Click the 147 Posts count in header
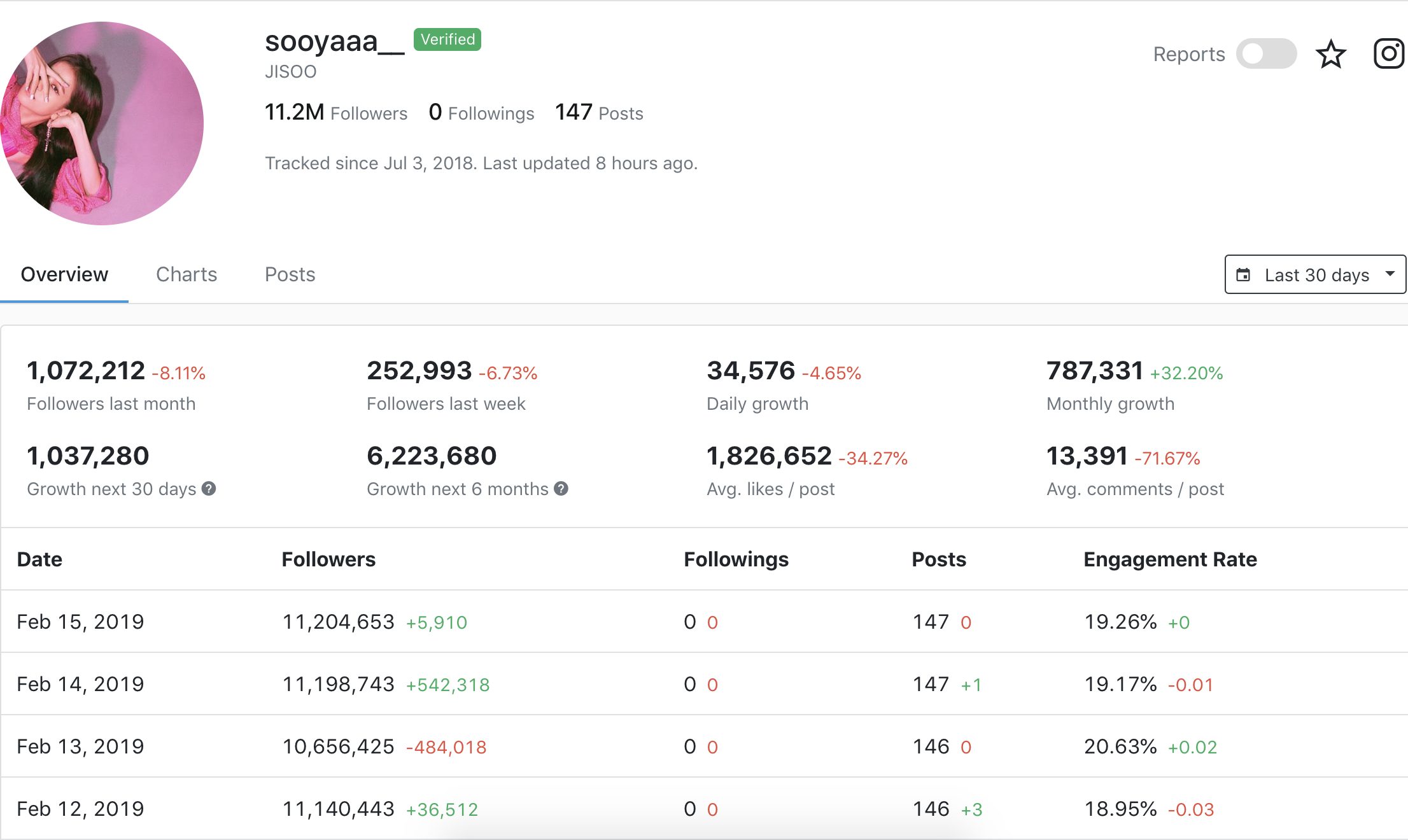Viewport: 1408px width, 840px height. tap(598, 113)
